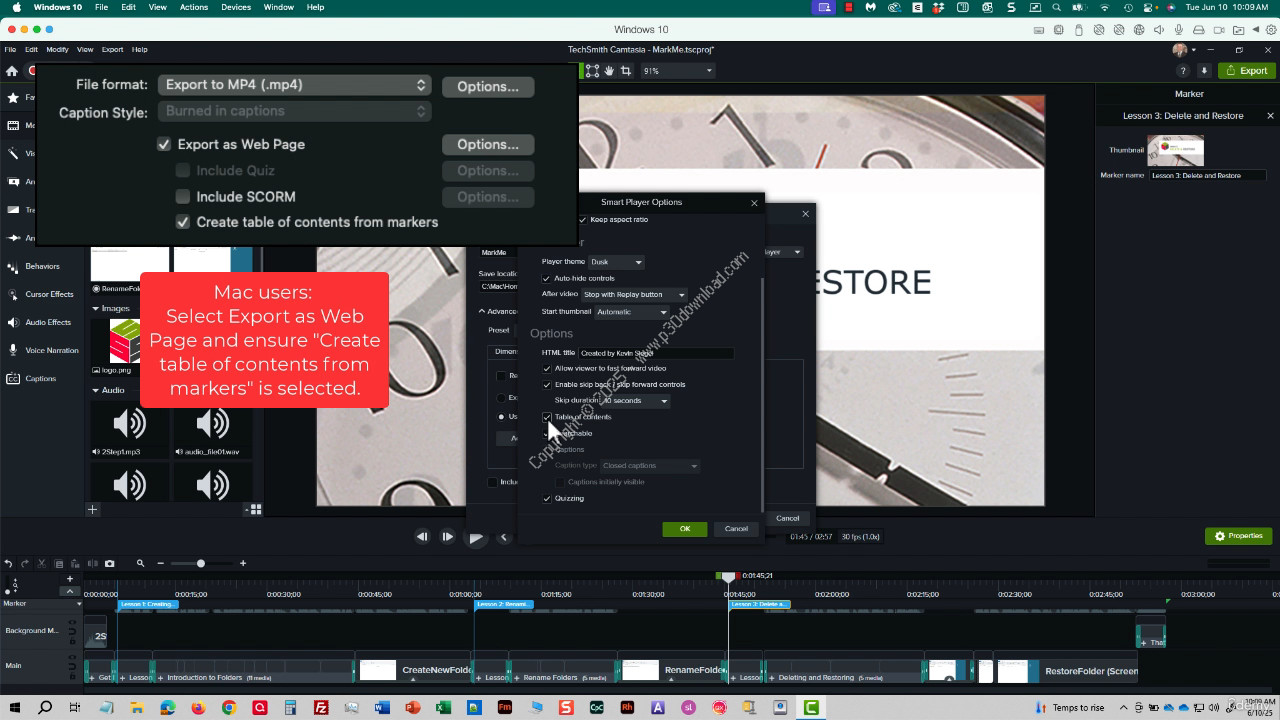Click the Split icon above timeline

[91, 564]
